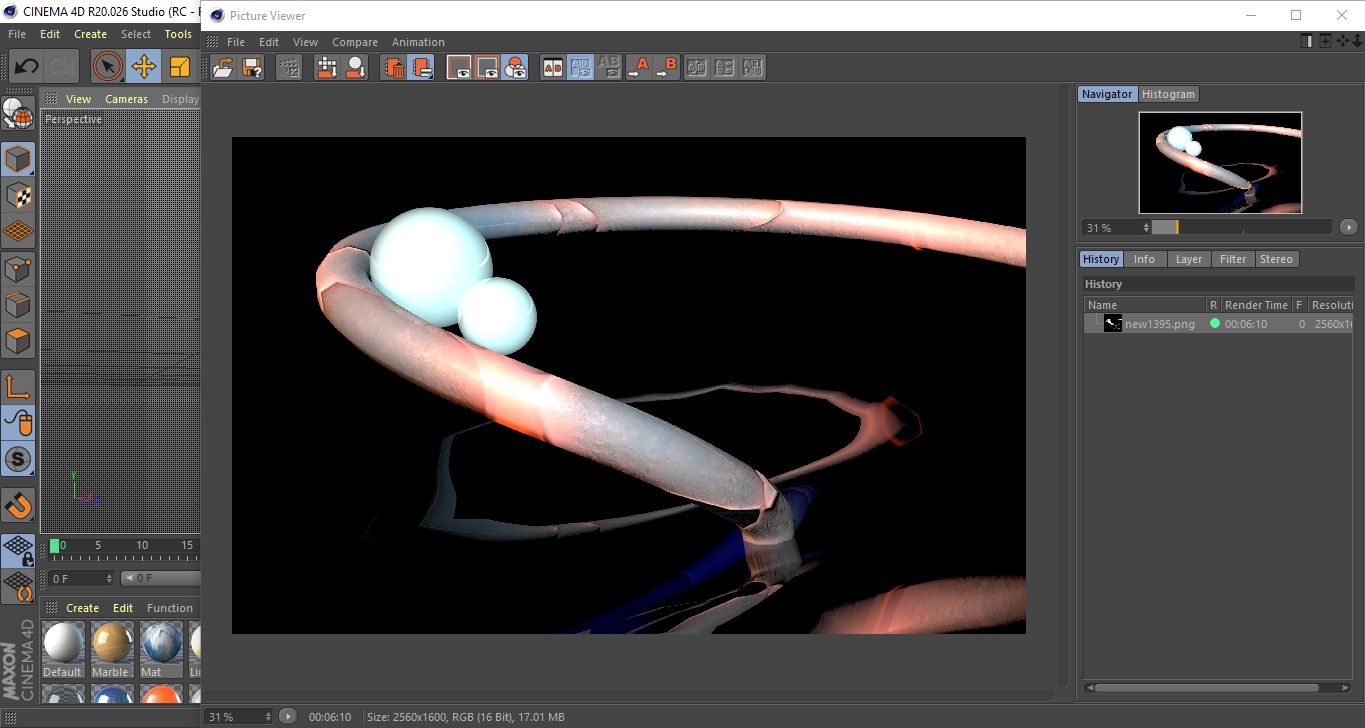
Task: Click the Navigator zoom slider
Action: click(x=1242, y=228)
